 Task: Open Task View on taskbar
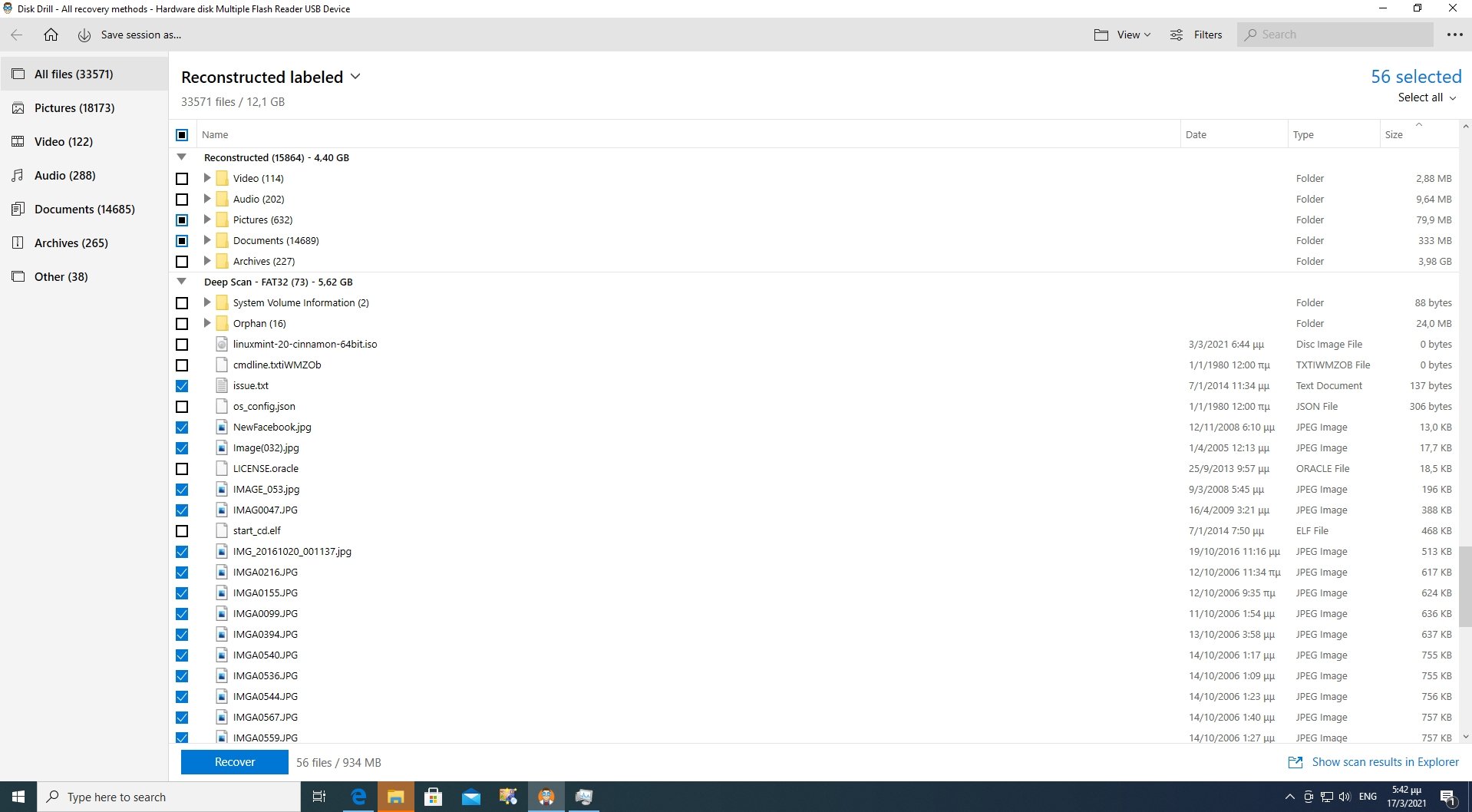(x=319, y=797)
